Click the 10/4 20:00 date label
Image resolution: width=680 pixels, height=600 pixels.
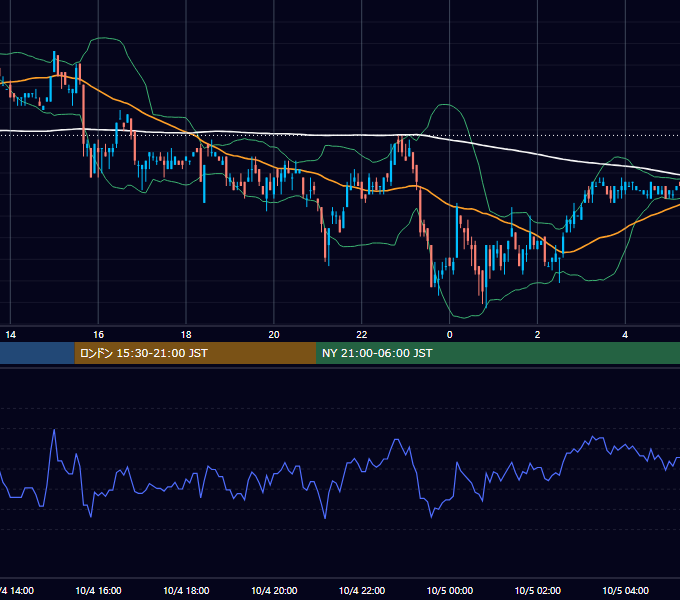[274, 590]
